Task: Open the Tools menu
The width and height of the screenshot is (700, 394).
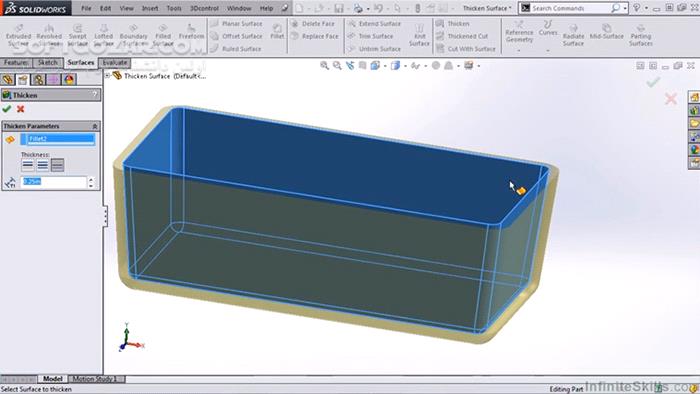Action: click(174, 8)
